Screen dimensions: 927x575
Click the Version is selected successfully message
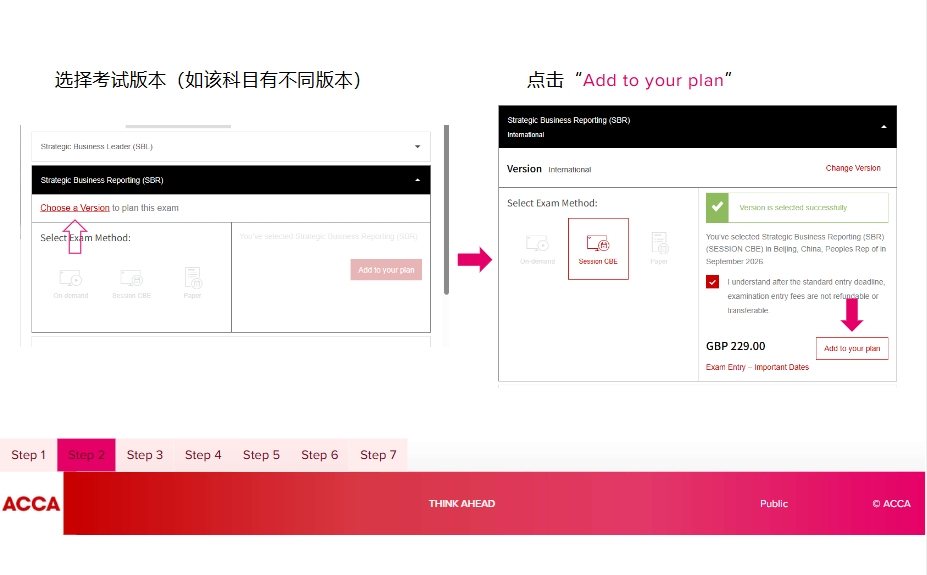pos(793,208)
